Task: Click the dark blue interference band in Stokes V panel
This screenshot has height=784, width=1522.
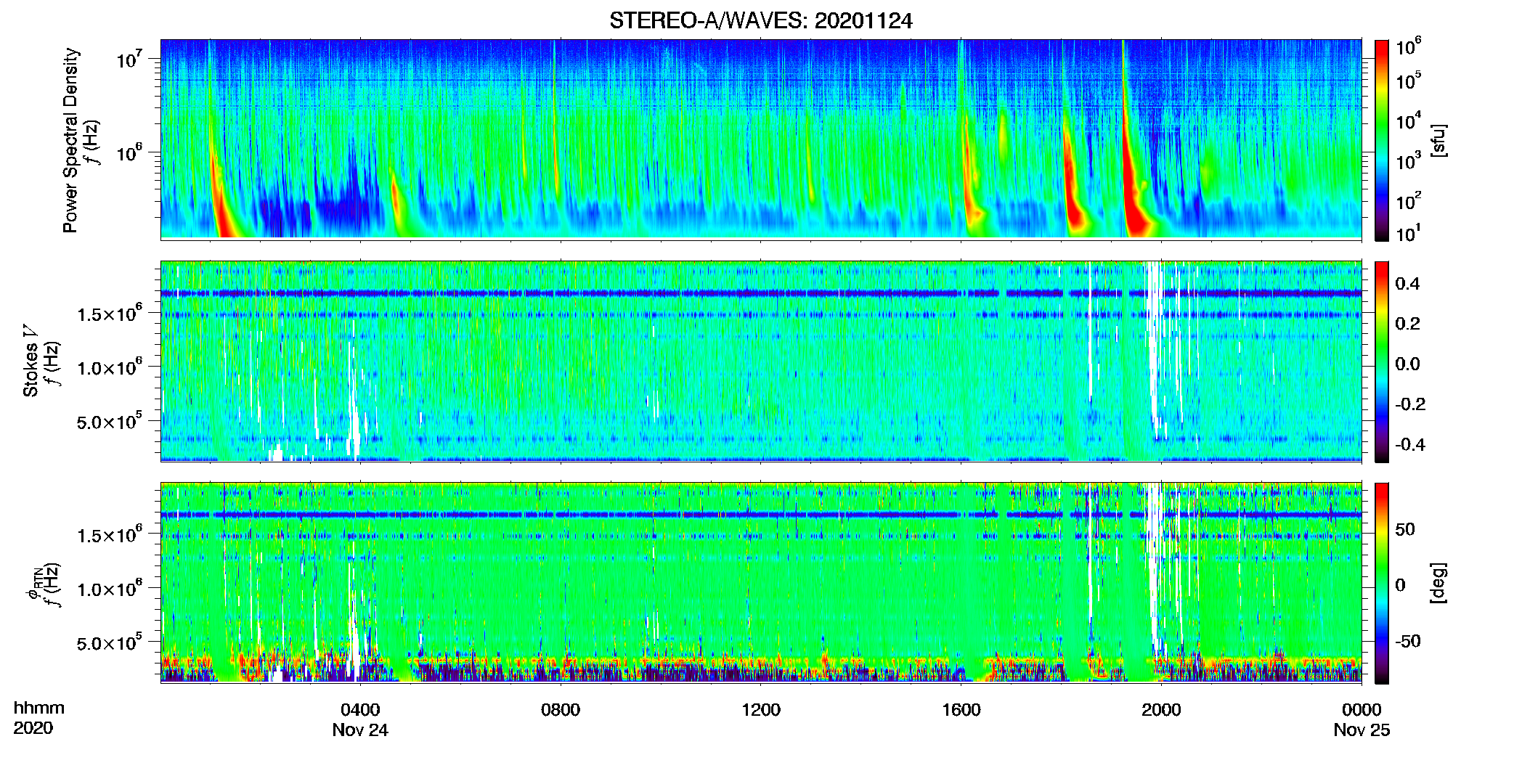Action: 760,293
